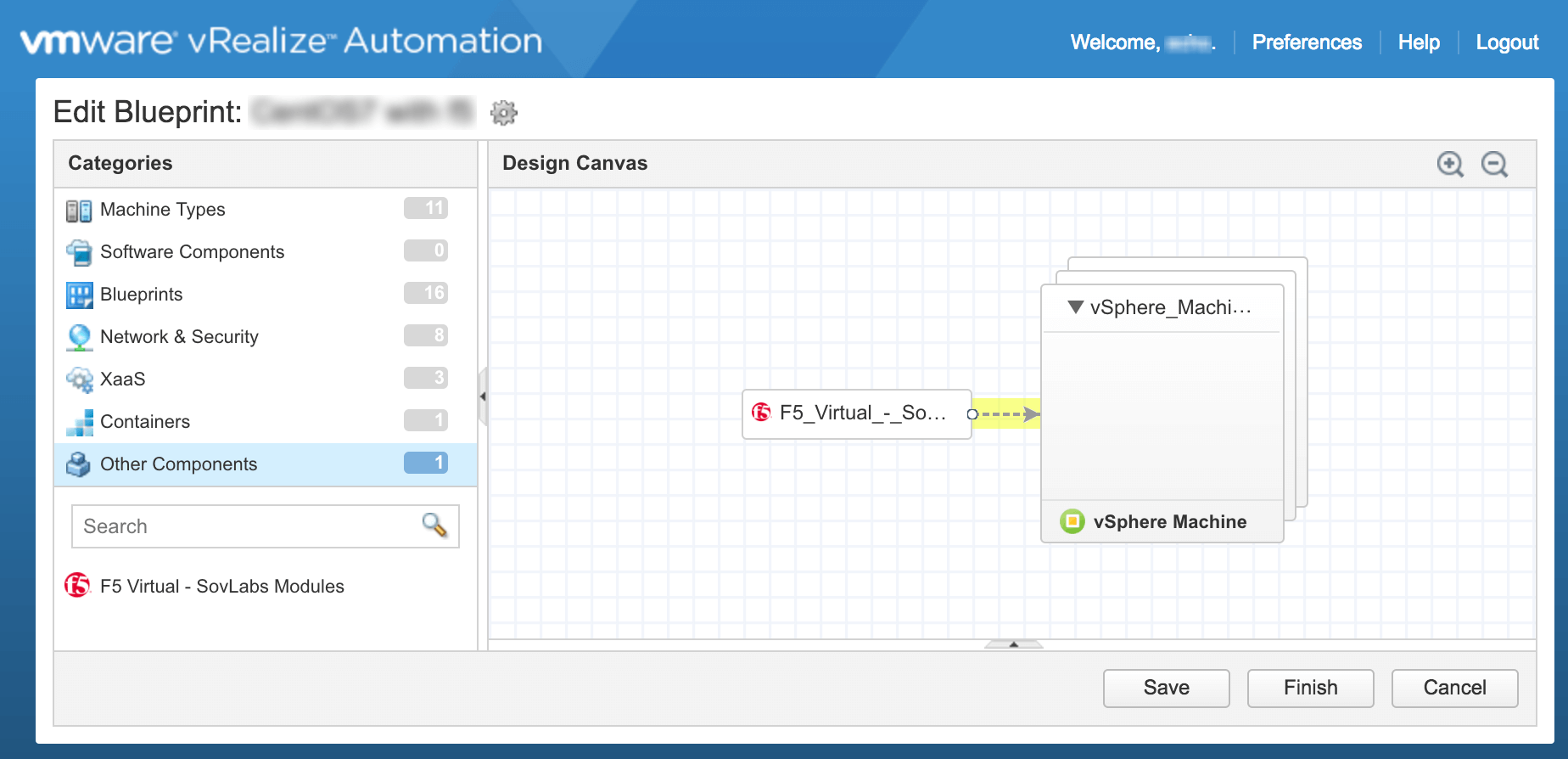Open the XaaS category
The height and width of the screenshot is (759, 1568).
266,379
